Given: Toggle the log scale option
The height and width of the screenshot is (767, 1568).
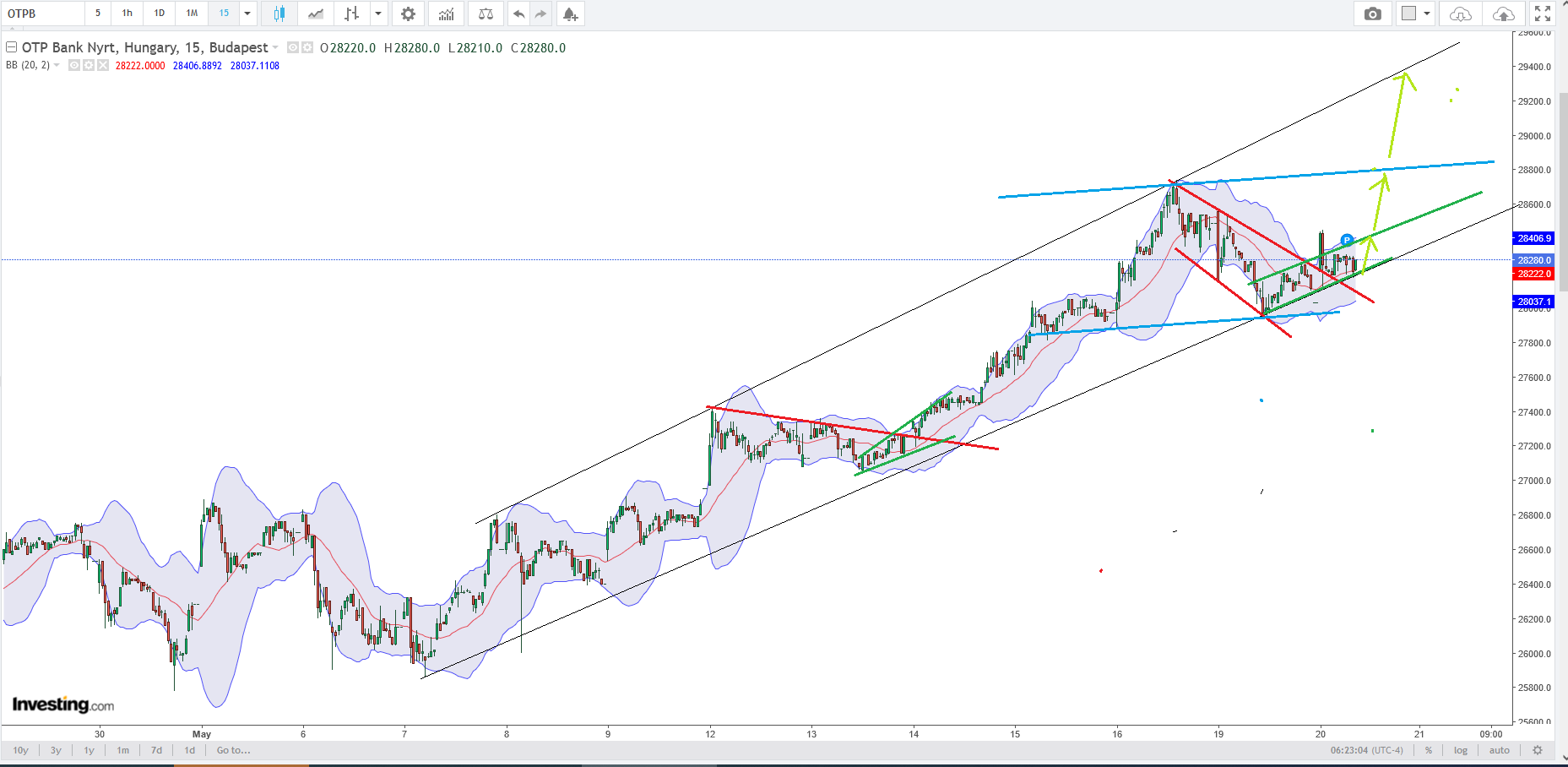Looking at the screenshot, I should coord(1461,750).
